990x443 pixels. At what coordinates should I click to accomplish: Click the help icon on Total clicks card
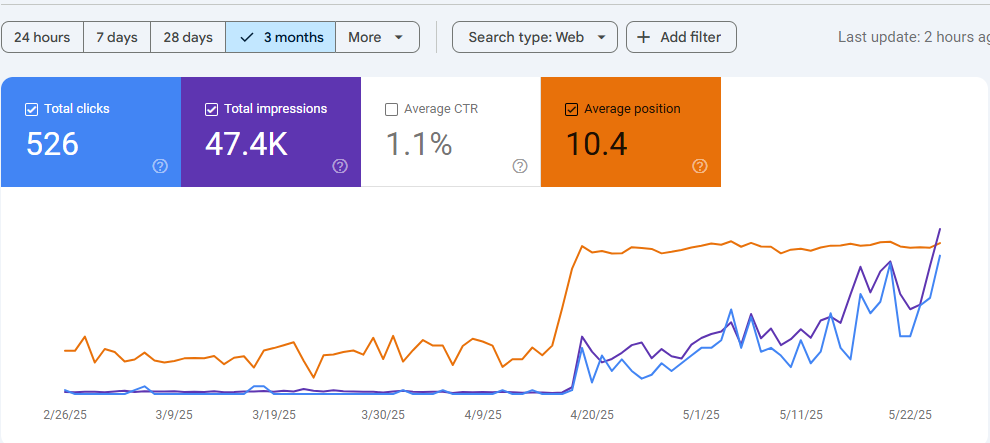coord(160,166)
